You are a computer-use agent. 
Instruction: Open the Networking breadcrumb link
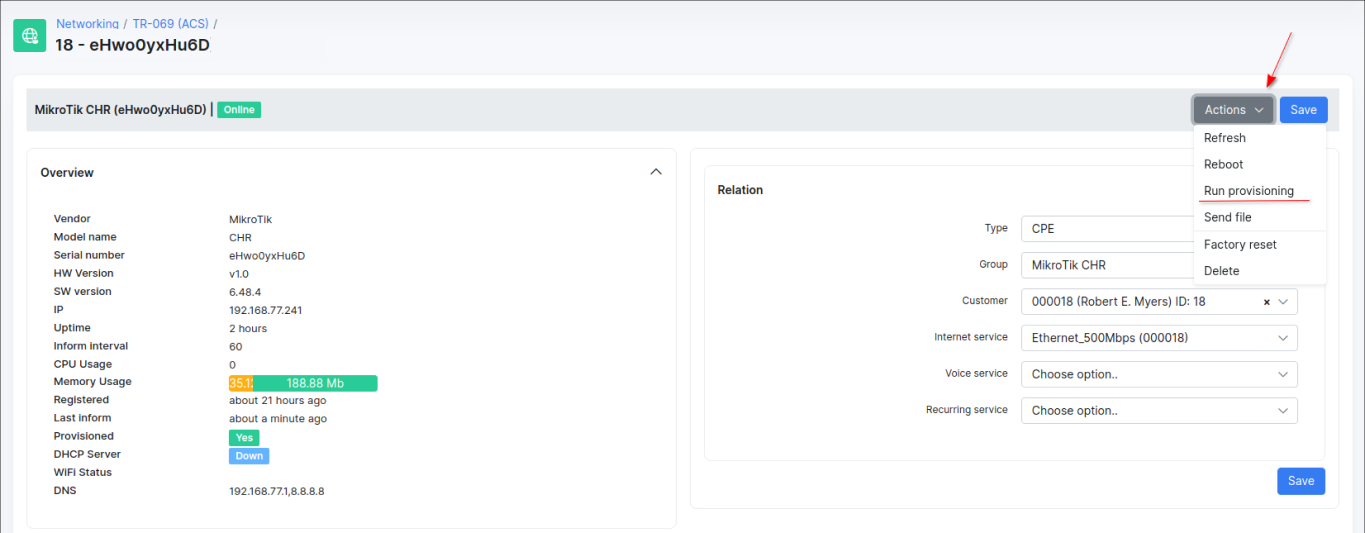[87, 23]
